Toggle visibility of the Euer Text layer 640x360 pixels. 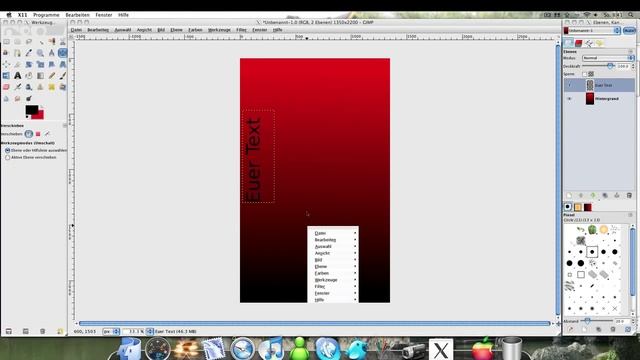point(569,85)
